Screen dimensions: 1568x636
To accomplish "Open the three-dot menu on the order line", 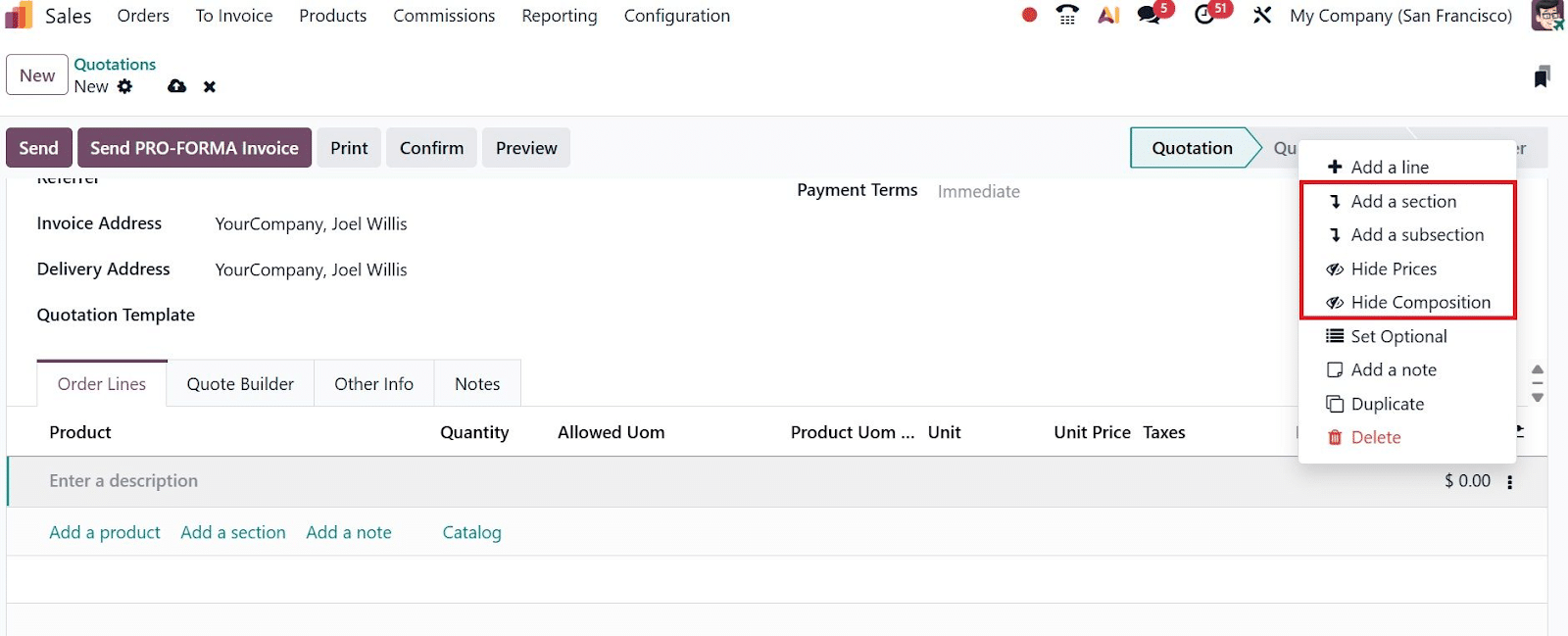I will click(x=1509, y=482).
